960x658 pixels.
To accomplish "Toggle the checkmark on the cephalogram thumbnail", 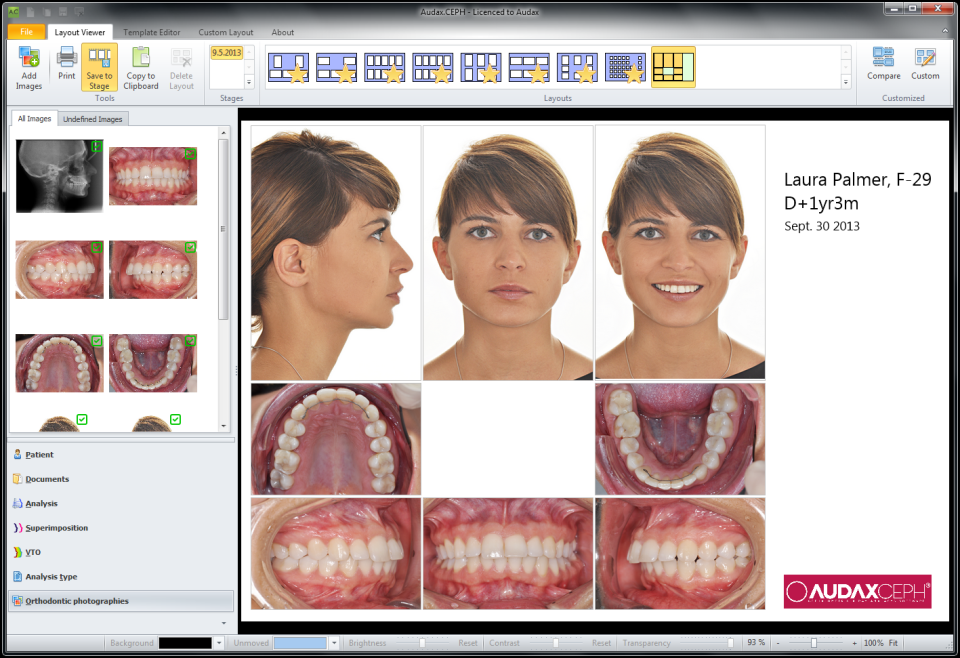I will point(95,146).
